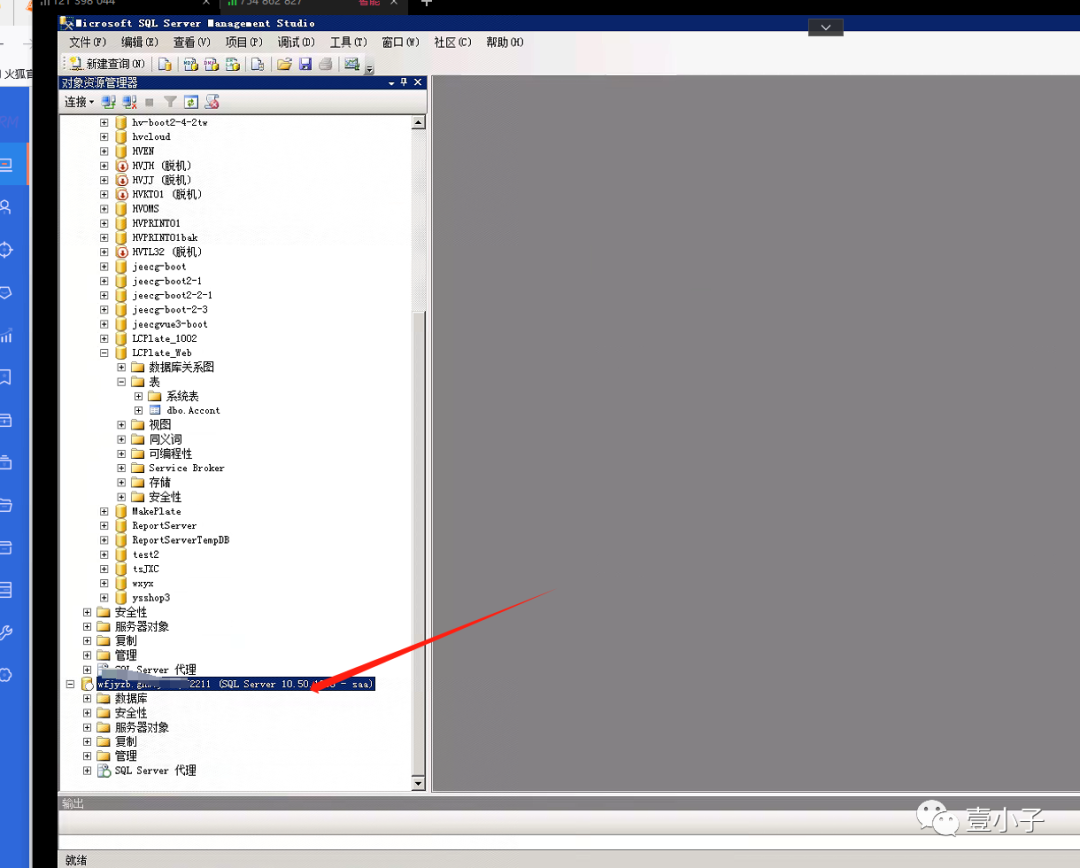Collapse the wfjyzb server node
1080x868 pixels.
(x=70, y=684)
